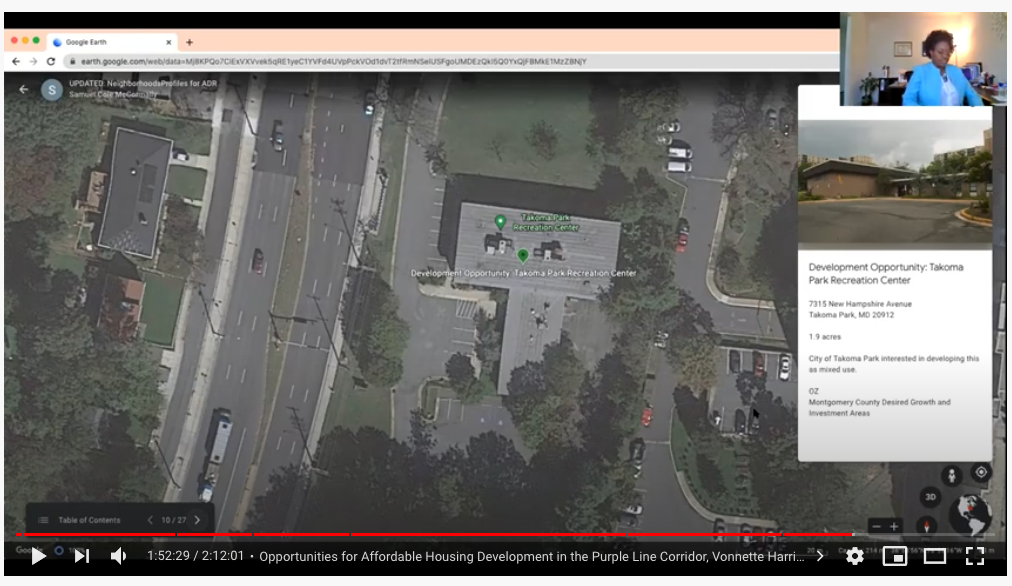Activate the Pegman Street View icon

pyautogui.click(x=951, y=476)
